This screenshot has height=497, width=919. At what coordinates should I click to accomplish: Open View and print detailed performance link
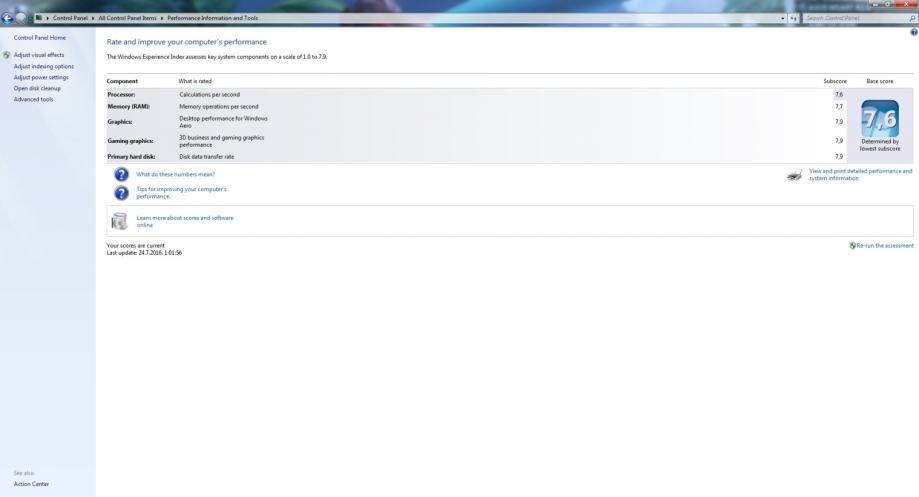point(860,175)
